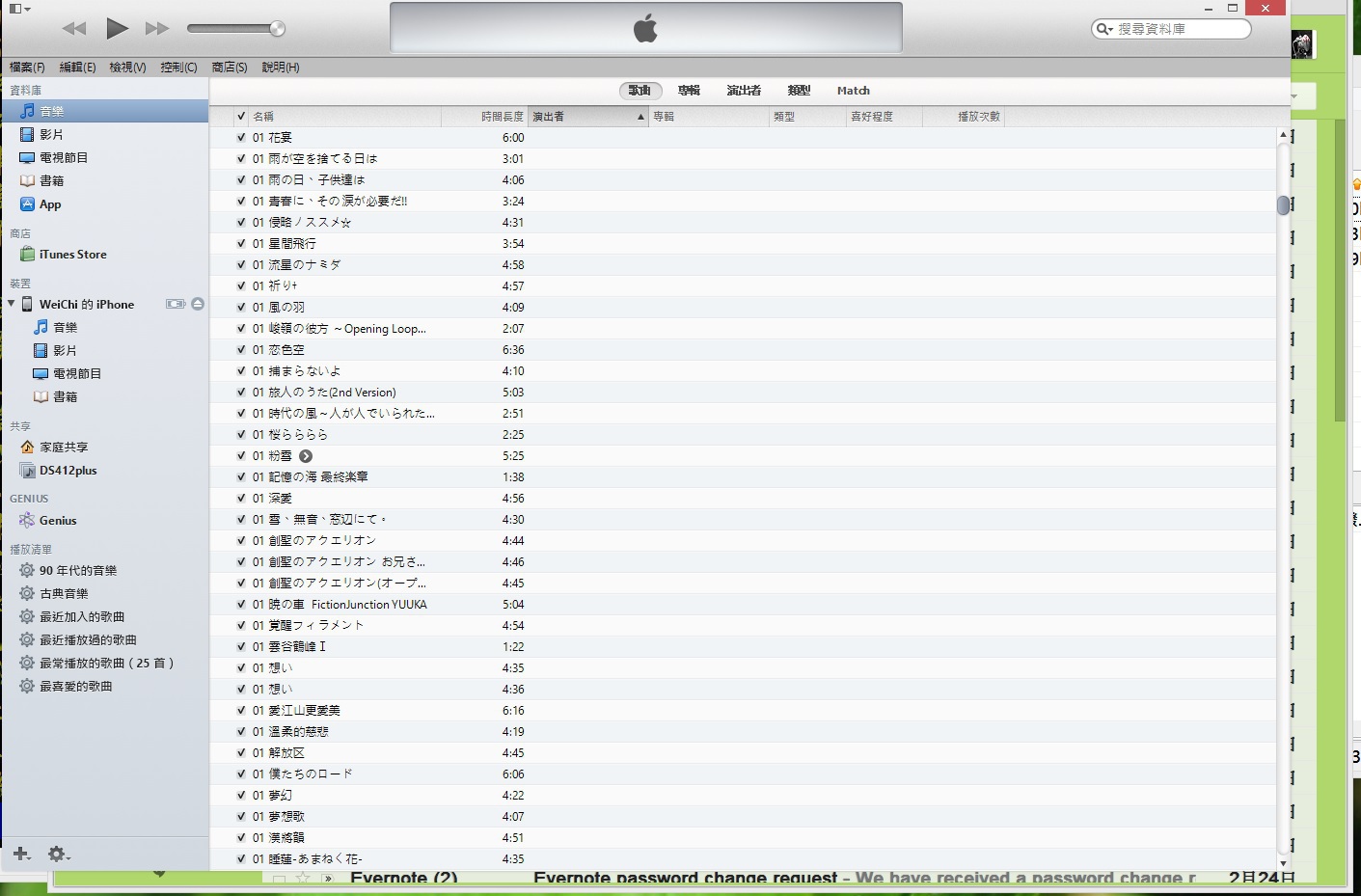1361x896 pixels.
Task: Sort songs by the 名稱 column header
Action: tap(345, 117)
